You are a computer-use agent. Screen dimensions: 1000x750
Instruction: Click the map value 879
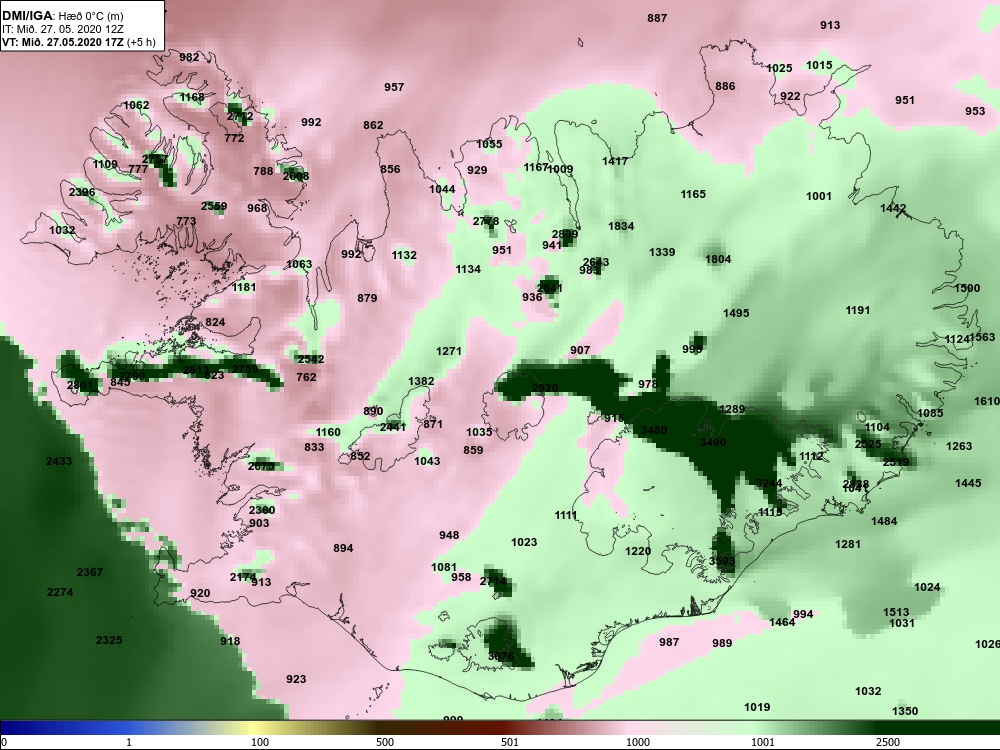[367, 298]
